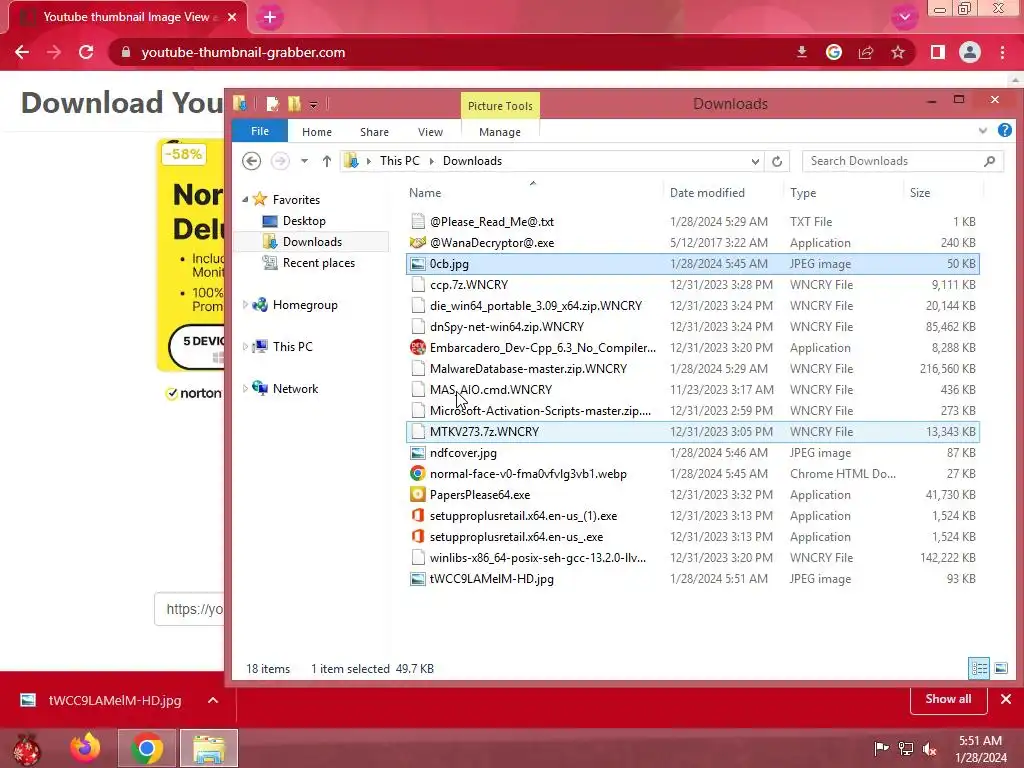
Task: Open Chrome share page icon
Action: pos(866,52)
